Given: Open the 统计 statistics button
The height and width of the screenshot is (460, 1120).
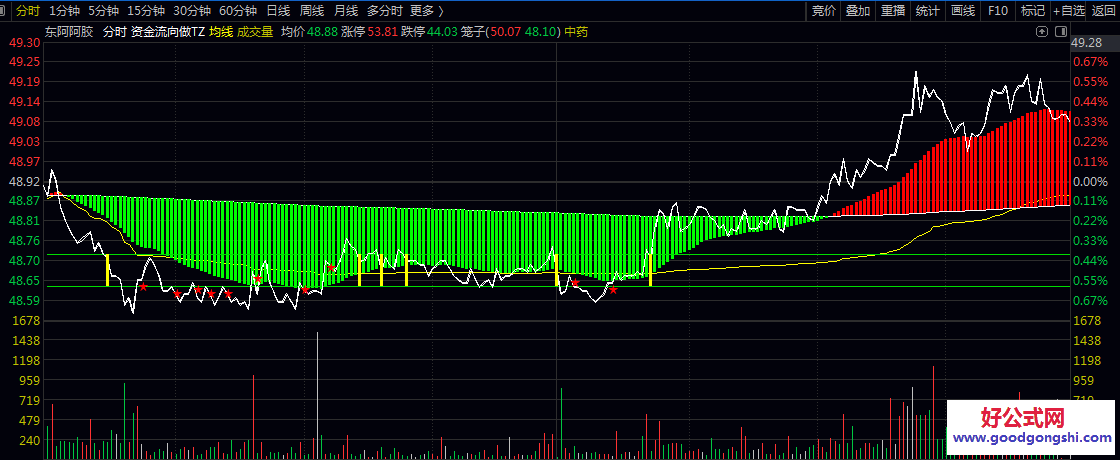Looking at the screenshot, I should click(x=928, y=11).
